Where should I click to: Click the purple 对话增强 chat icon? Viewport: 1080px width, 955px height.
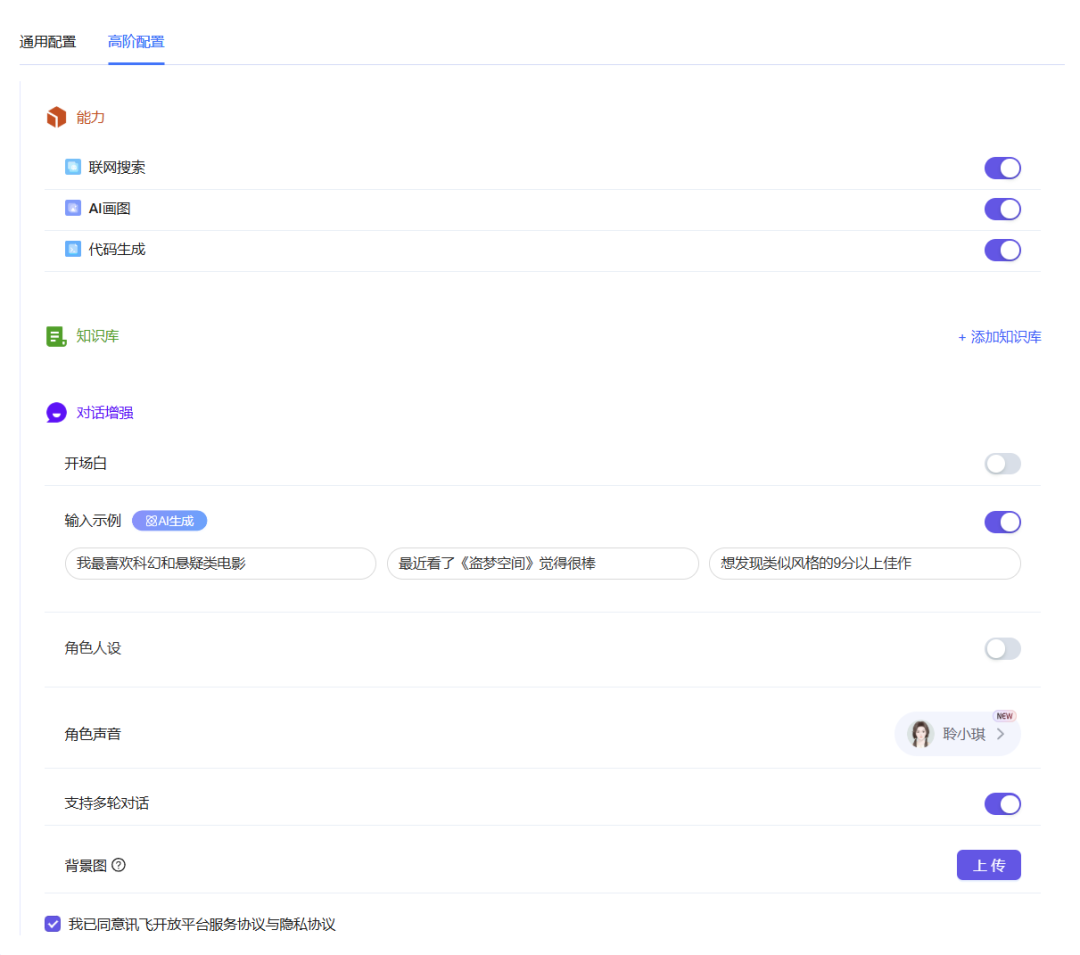point(56,412)
